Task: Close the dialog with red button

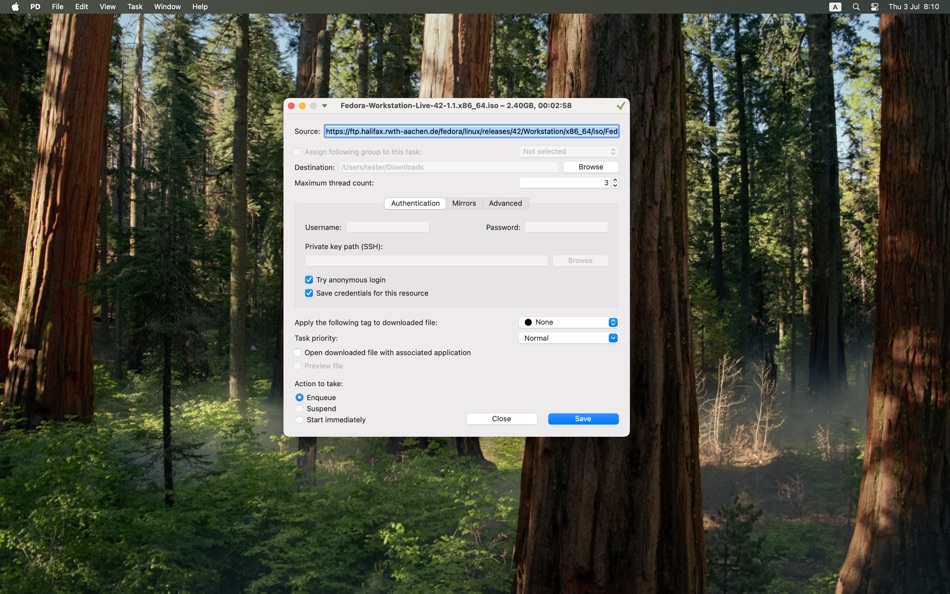Action: (291, 105)
